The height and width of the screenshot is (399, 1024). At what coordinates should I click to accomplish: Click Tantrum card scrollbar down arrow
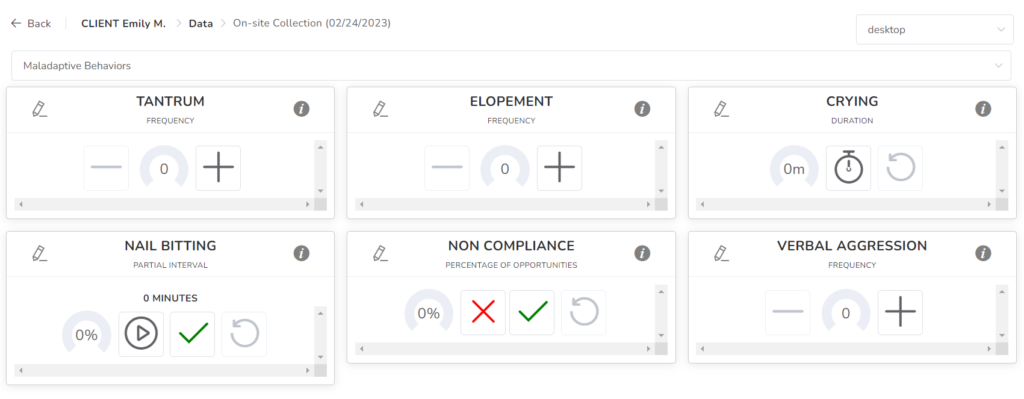pos(320,191)
